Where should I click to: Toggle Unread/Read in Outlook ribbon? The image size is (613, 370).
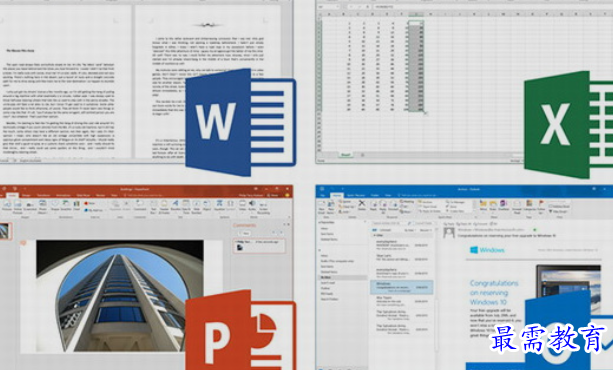click(517, 207)
